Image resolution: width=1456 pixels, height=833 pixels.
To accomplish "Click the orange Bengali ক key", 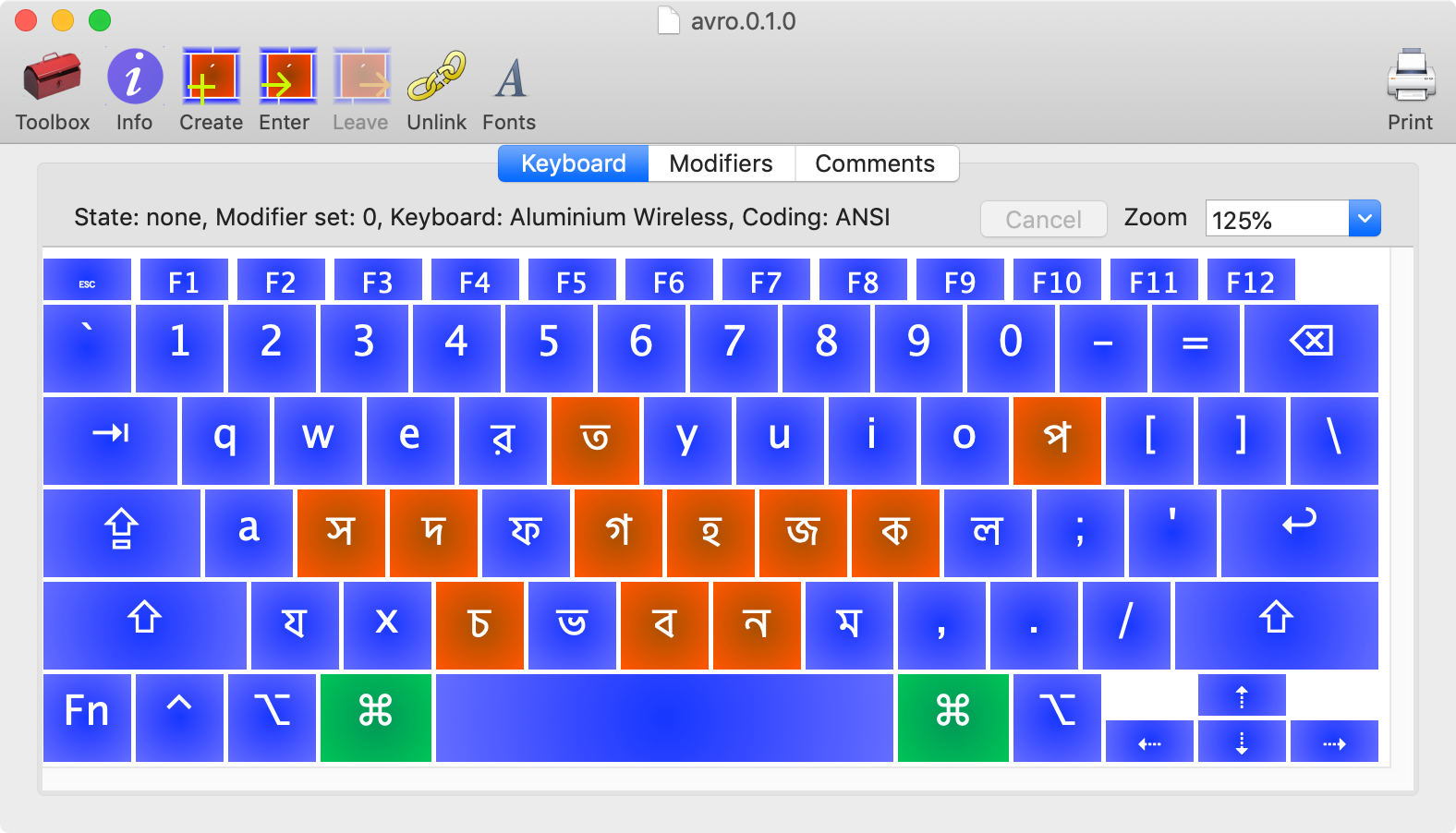I will point(894,532).
